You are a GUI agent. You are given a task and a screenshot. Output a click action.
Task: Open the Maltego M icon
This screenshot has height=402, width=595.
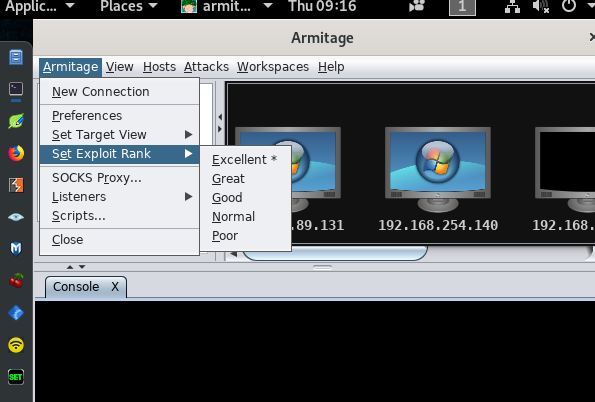click(16, 249)
